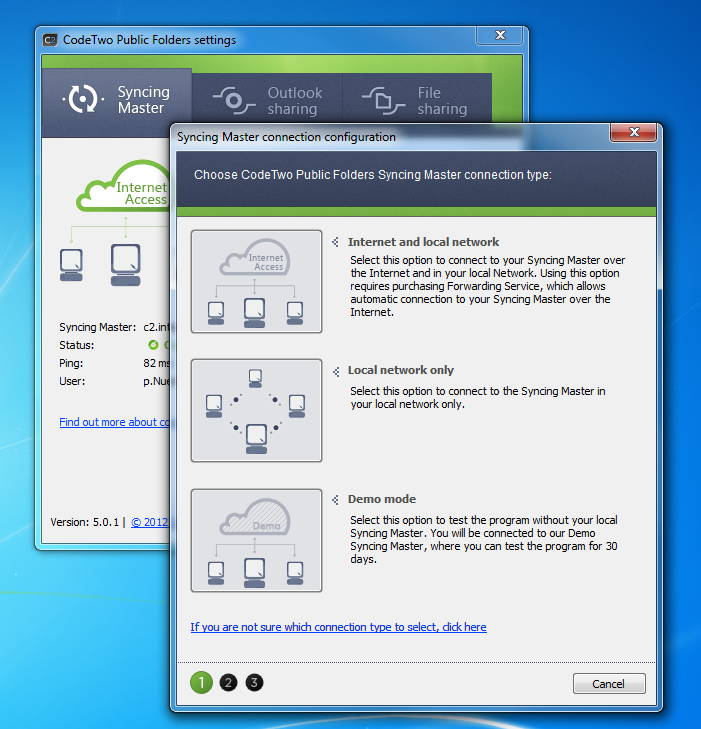Choose the Local network only heading
Image resolution: width=701 pixels, height=729 pixels.
tap(401, 370)
